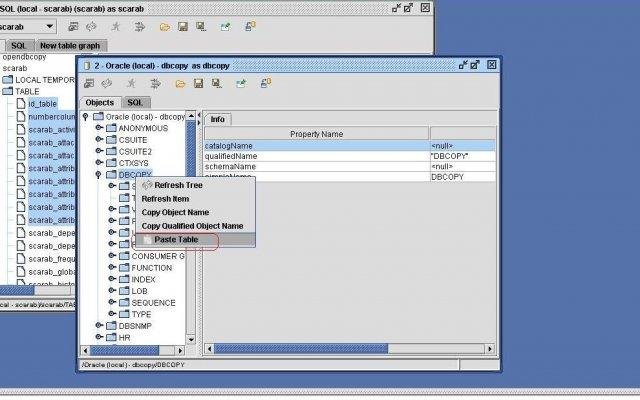The height and width of the screenshot is (400, 640).
Task: Click the new session icon in dbcopy toolbar
Action: [x=265, y=83]
